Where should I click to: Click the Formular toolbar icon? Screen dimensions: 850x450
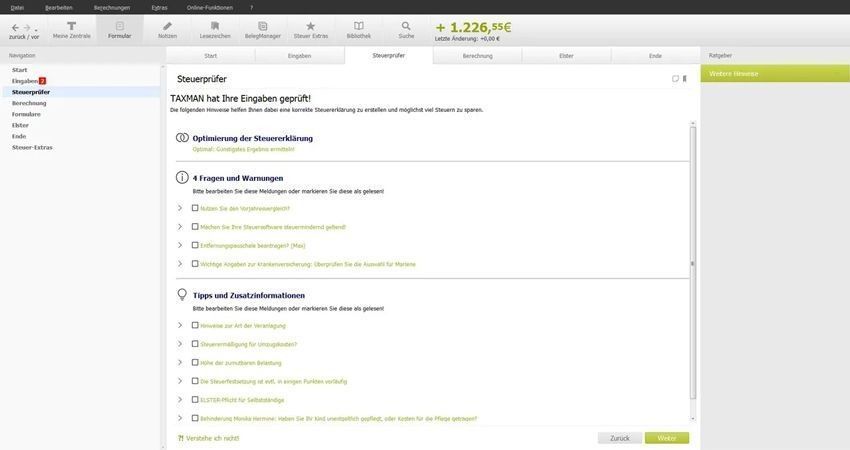[x=120, y=30]
